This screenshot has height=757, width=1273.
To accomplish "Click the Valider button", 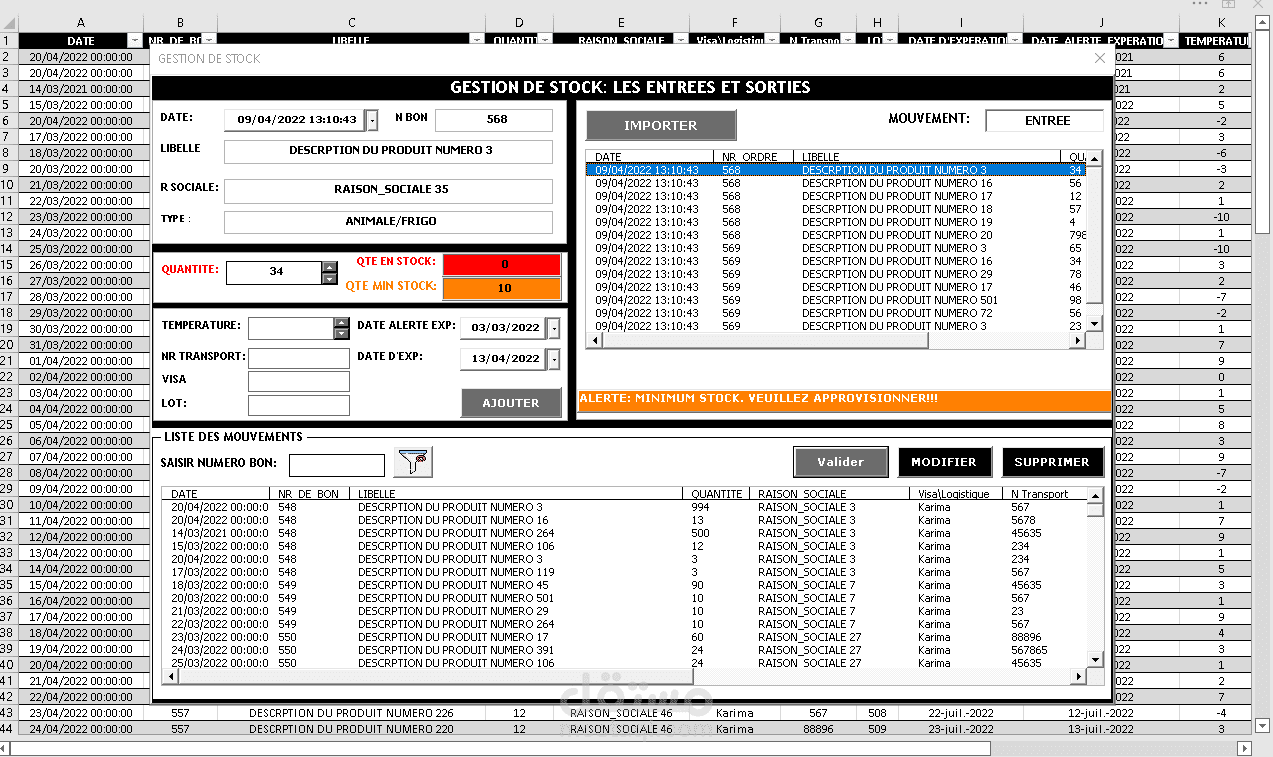I will click(841, 462).
